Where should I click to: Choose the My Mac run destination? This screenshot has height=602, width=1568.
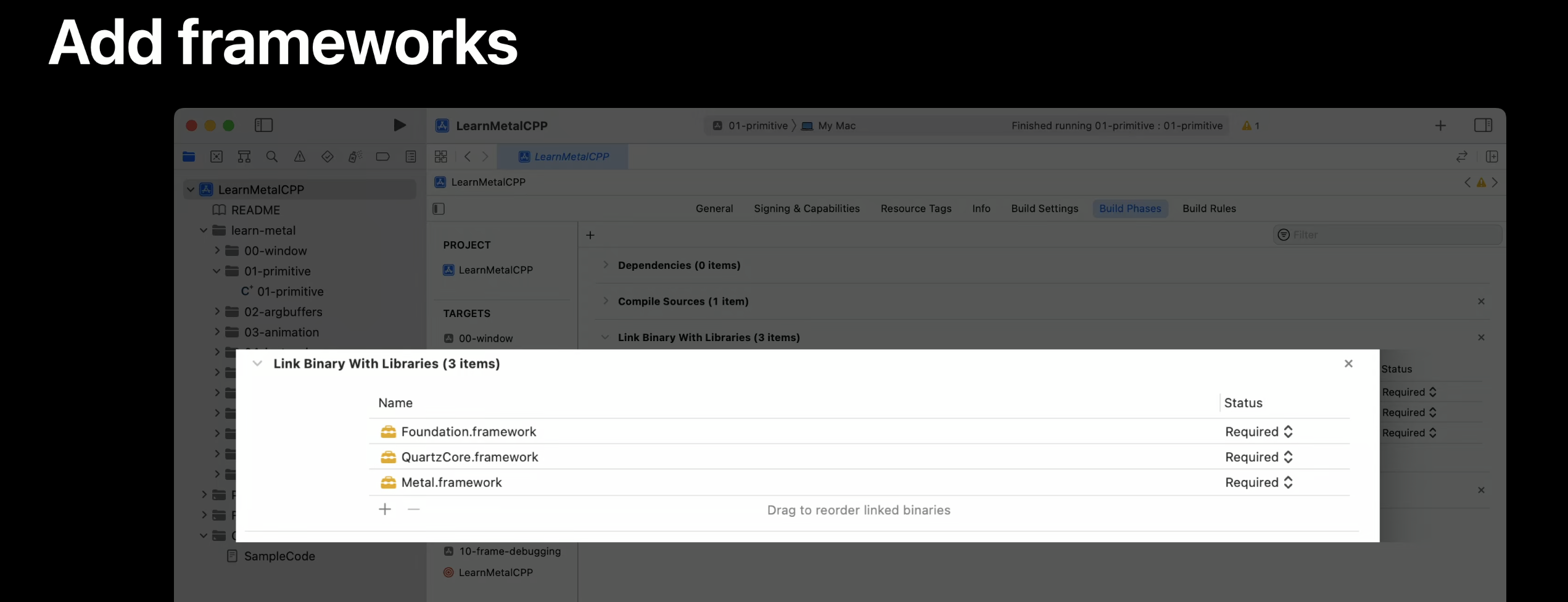point(828,126)
